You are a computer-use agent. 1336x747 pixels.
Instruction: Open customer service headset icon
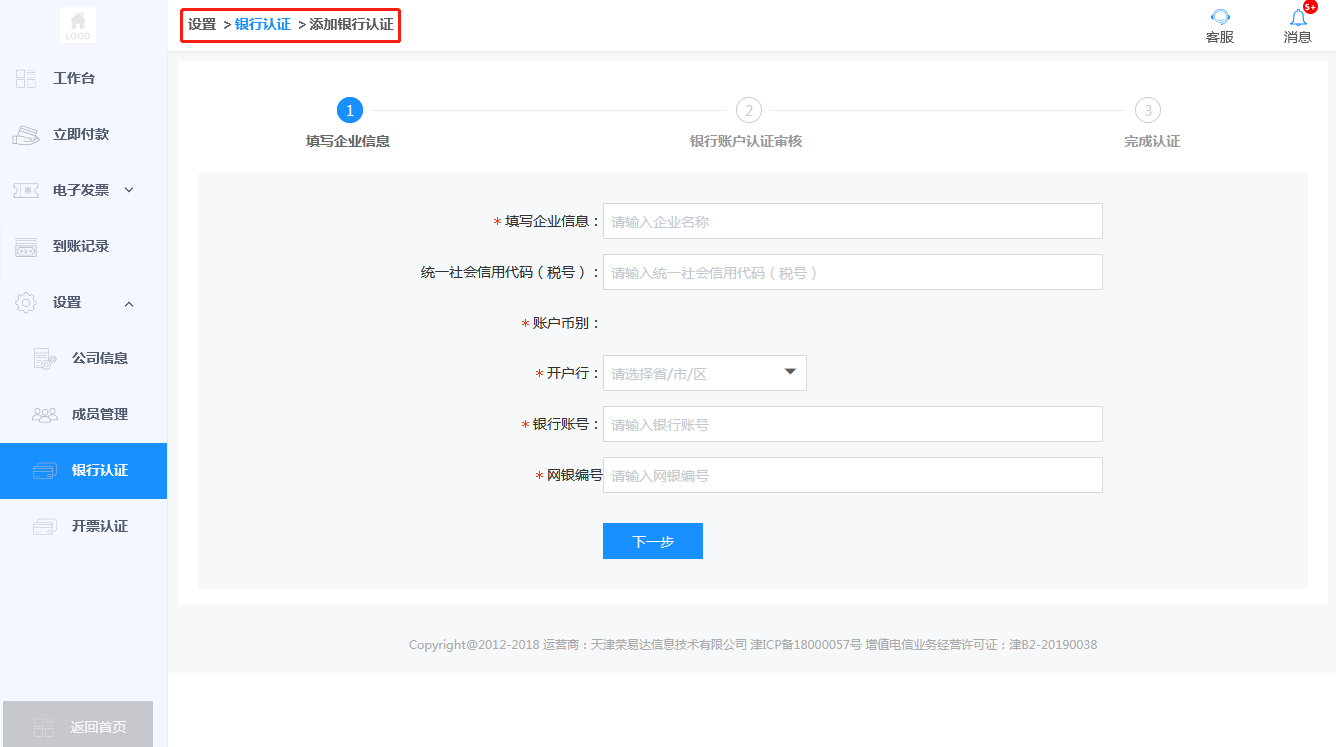click(x=1219, y=17)
